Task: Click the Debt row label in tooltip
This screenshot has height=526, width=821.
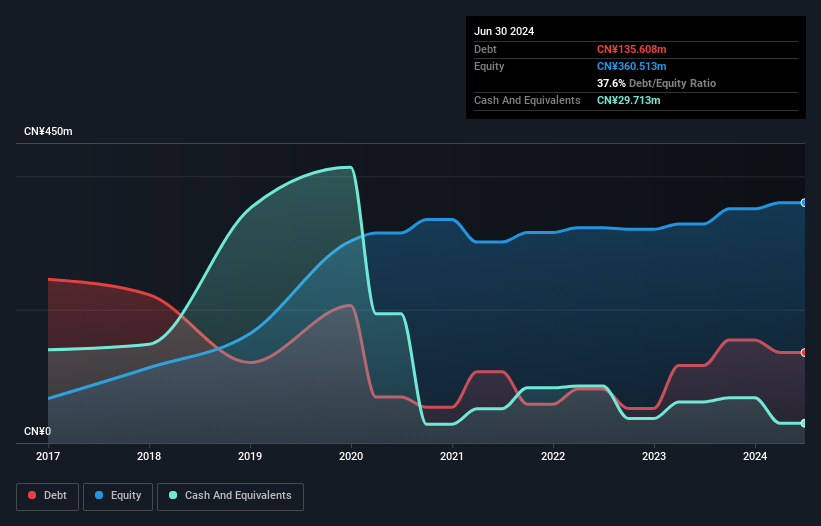Action: click(485, 49)
